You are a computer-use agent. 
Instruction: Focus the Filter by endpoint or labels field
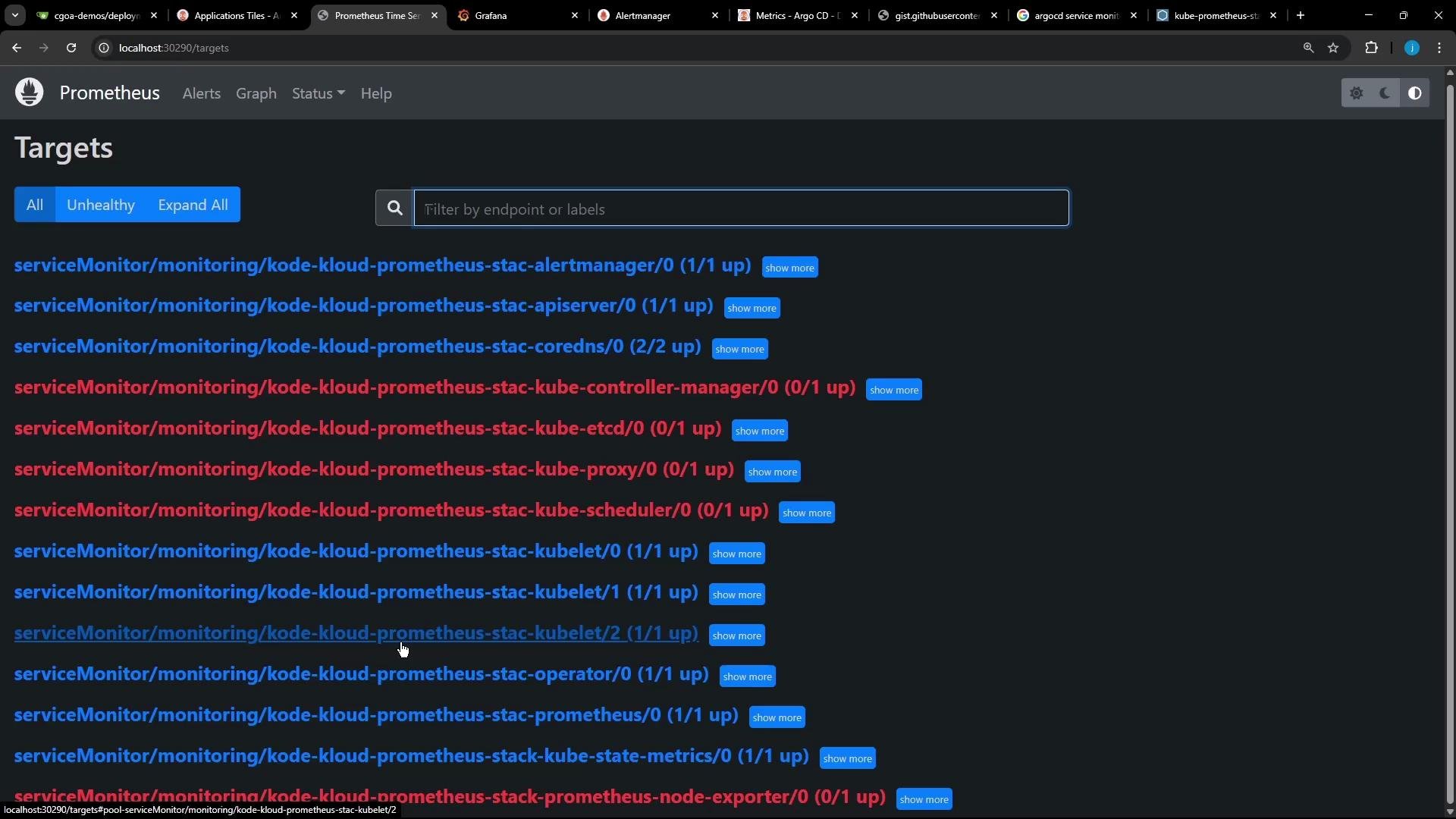(741, 209)
